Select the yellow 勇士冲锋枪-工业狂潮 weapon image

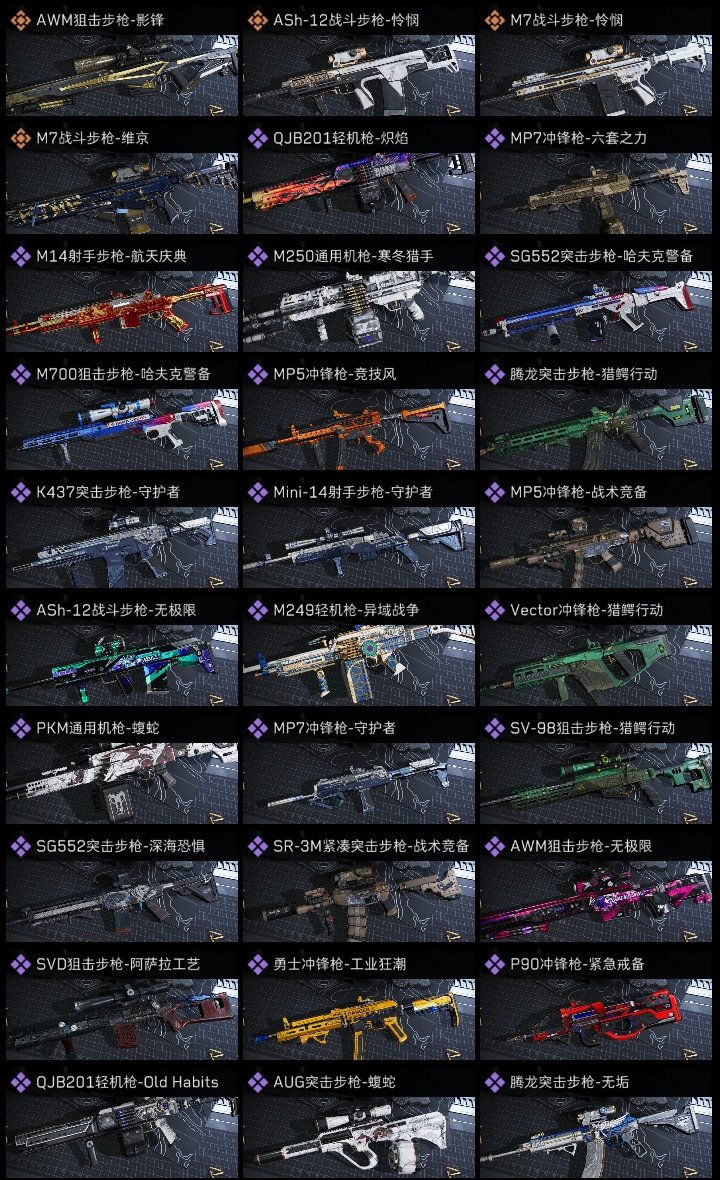[359, 1020]
